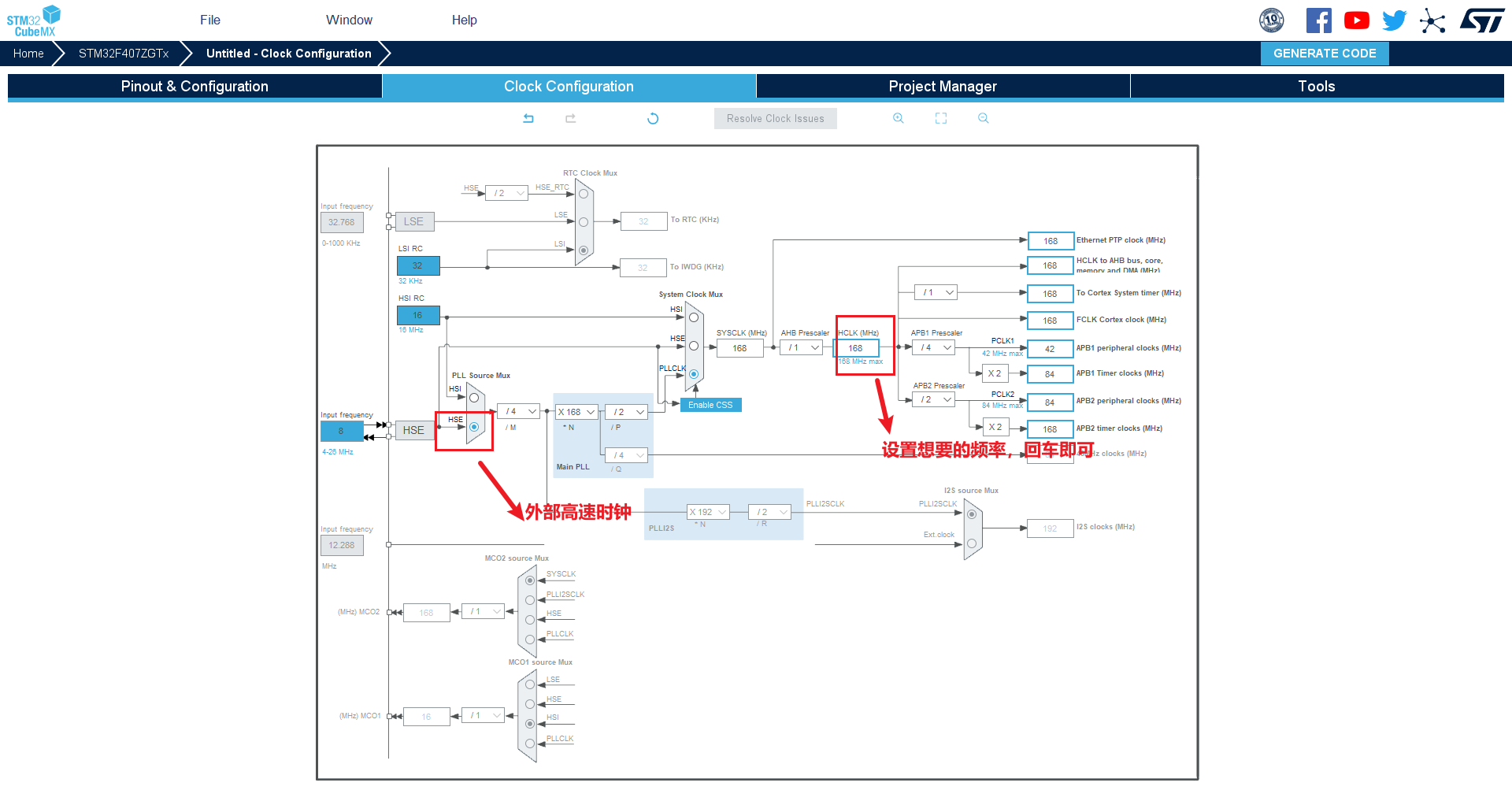
Task: Click the LSE input frequency 32.768 field
Action: 342,222
